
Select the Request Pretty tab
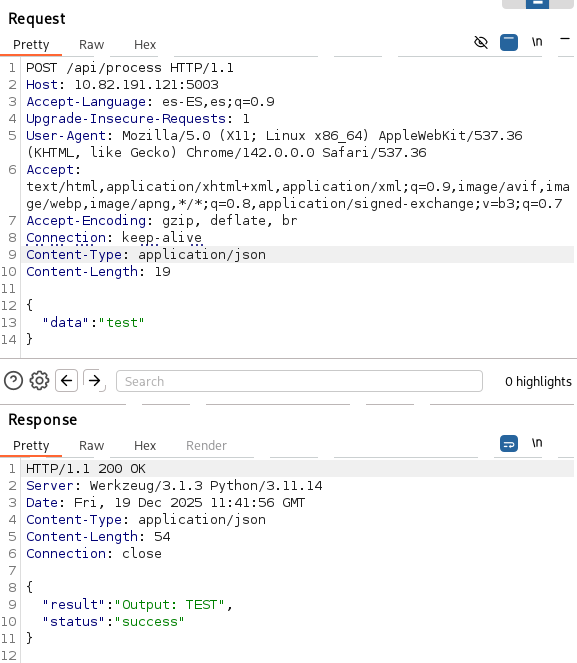(x=31, y=44)
